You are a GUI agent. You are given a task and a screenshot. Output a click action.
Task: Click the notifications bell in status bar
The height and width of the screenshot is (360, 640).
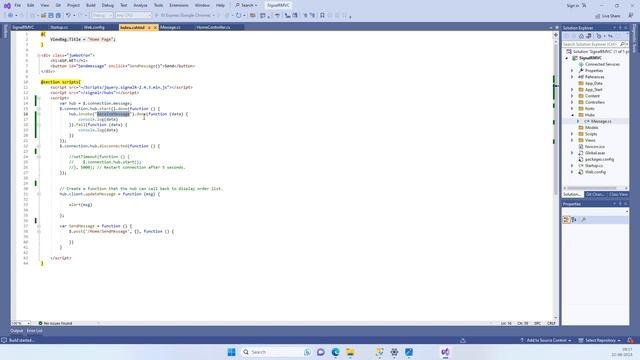click(x=631, y=340)
